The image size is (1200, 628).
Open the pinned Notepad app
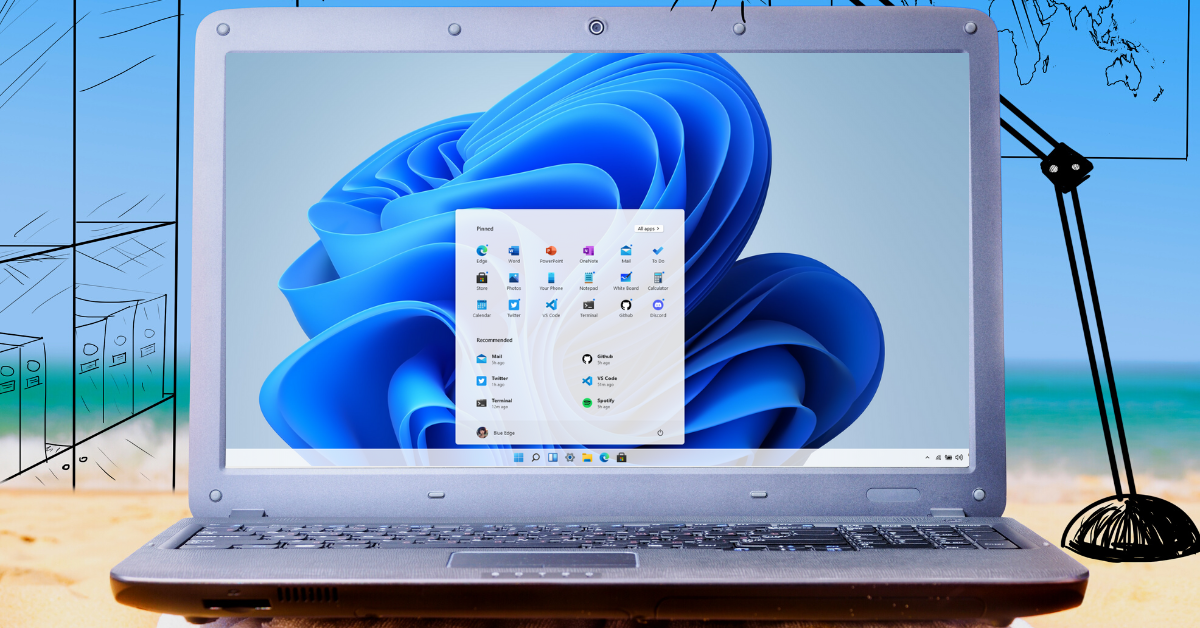coord(588,278)
